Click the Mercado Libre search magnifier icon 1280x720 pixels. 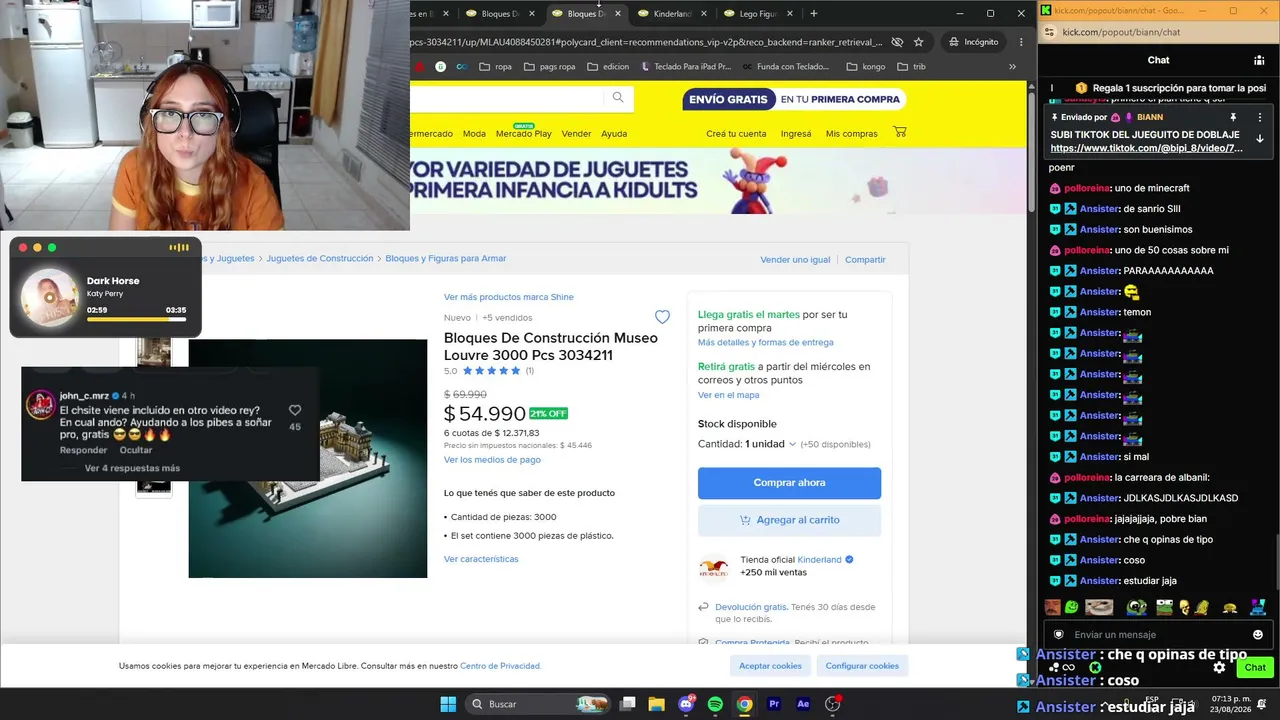point(618,97)
